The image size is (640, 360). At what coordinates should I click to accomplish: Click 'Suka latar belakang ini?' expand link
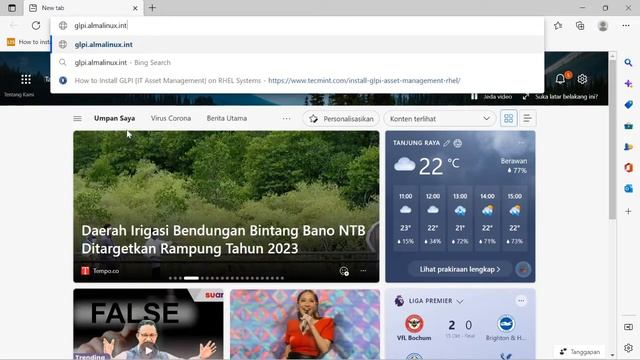tap(560, 96)
